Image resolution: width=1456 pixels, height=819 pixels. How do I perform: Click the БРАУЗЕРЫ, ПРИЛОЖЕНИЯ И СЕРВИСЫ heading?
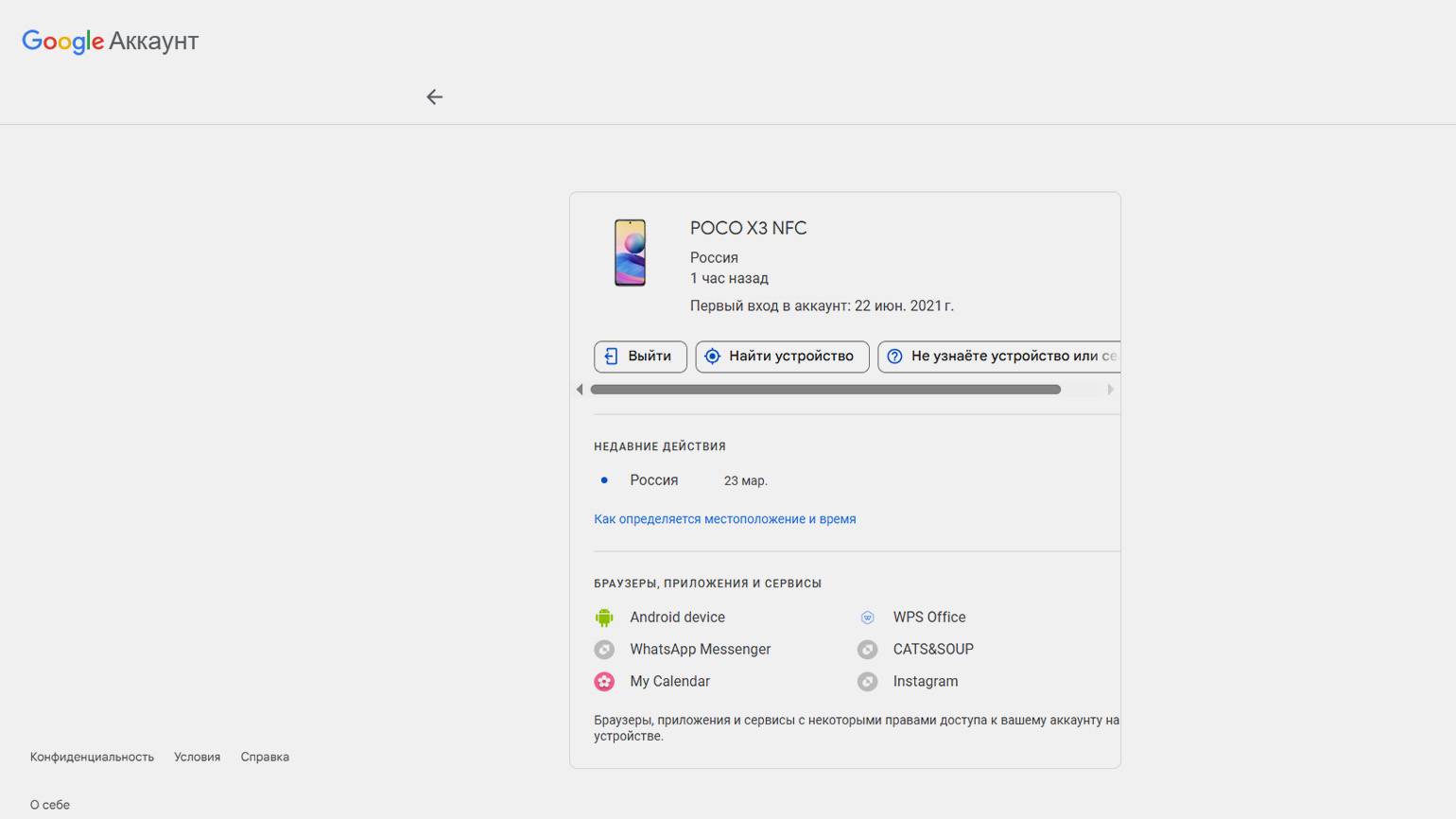pos(707,584)
